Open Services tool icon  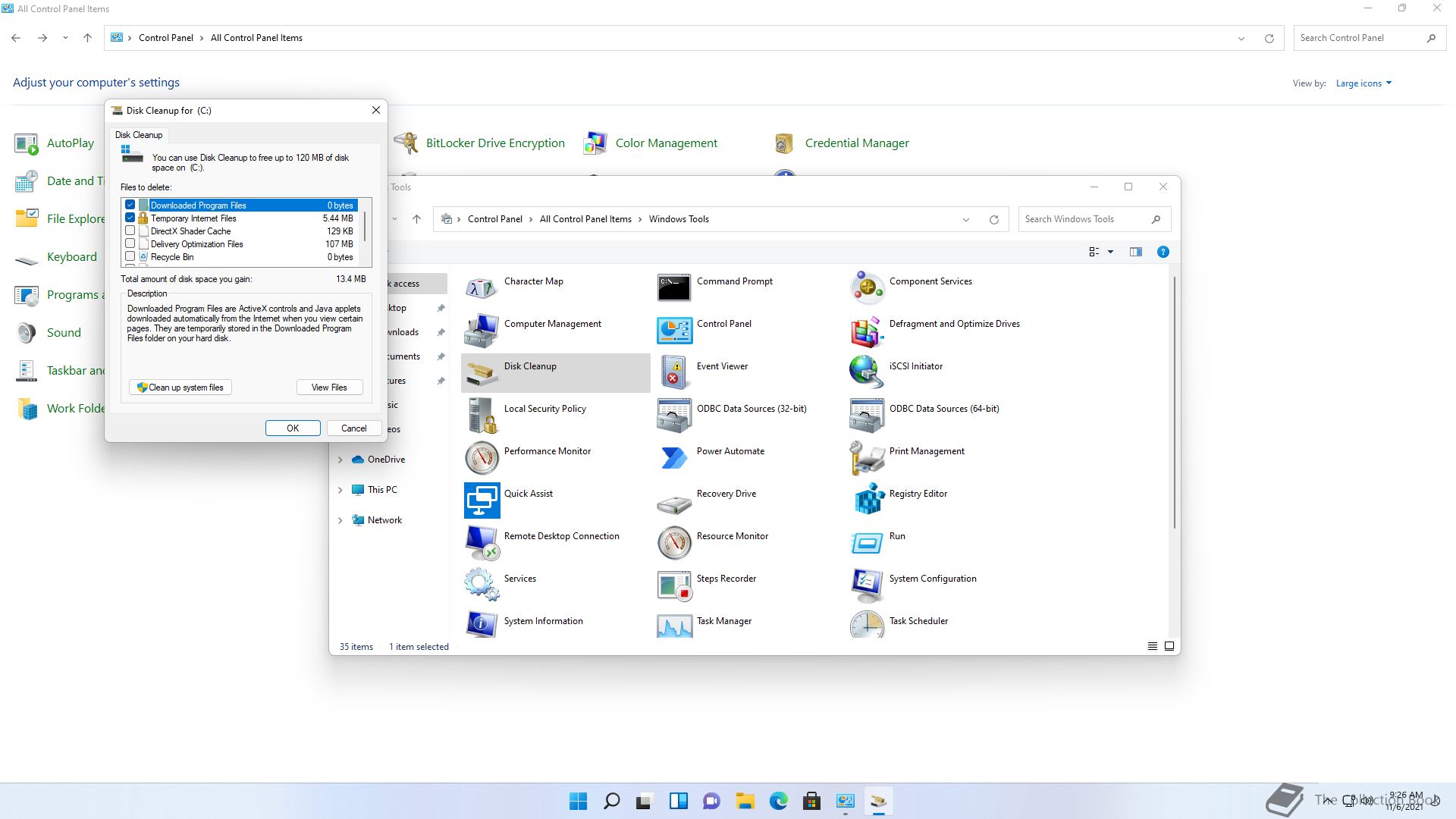(482, 585)
